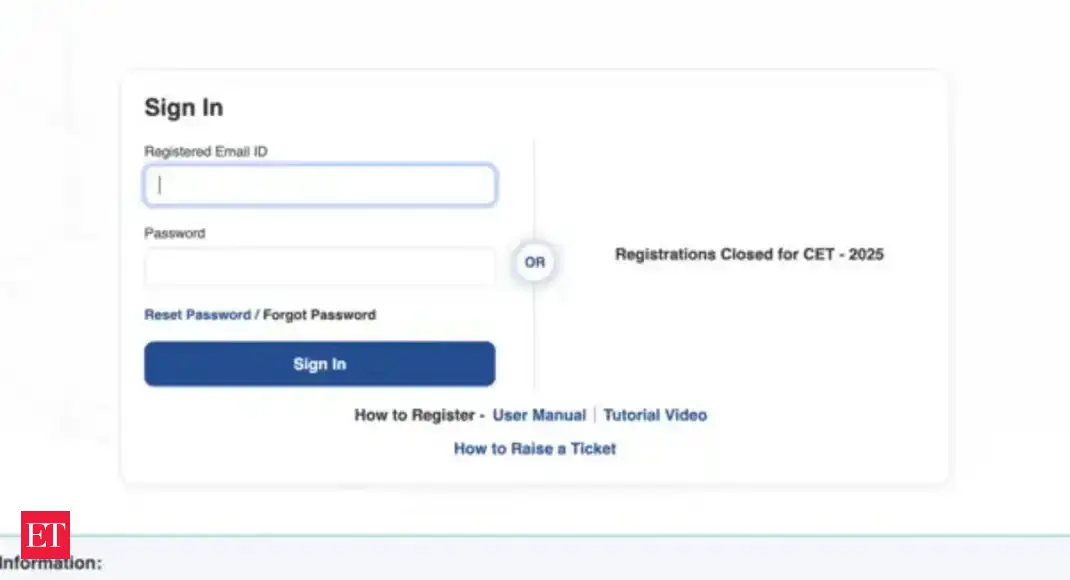Open the User Manual link
1070x580 pixels.
click(x=539, y=415)
